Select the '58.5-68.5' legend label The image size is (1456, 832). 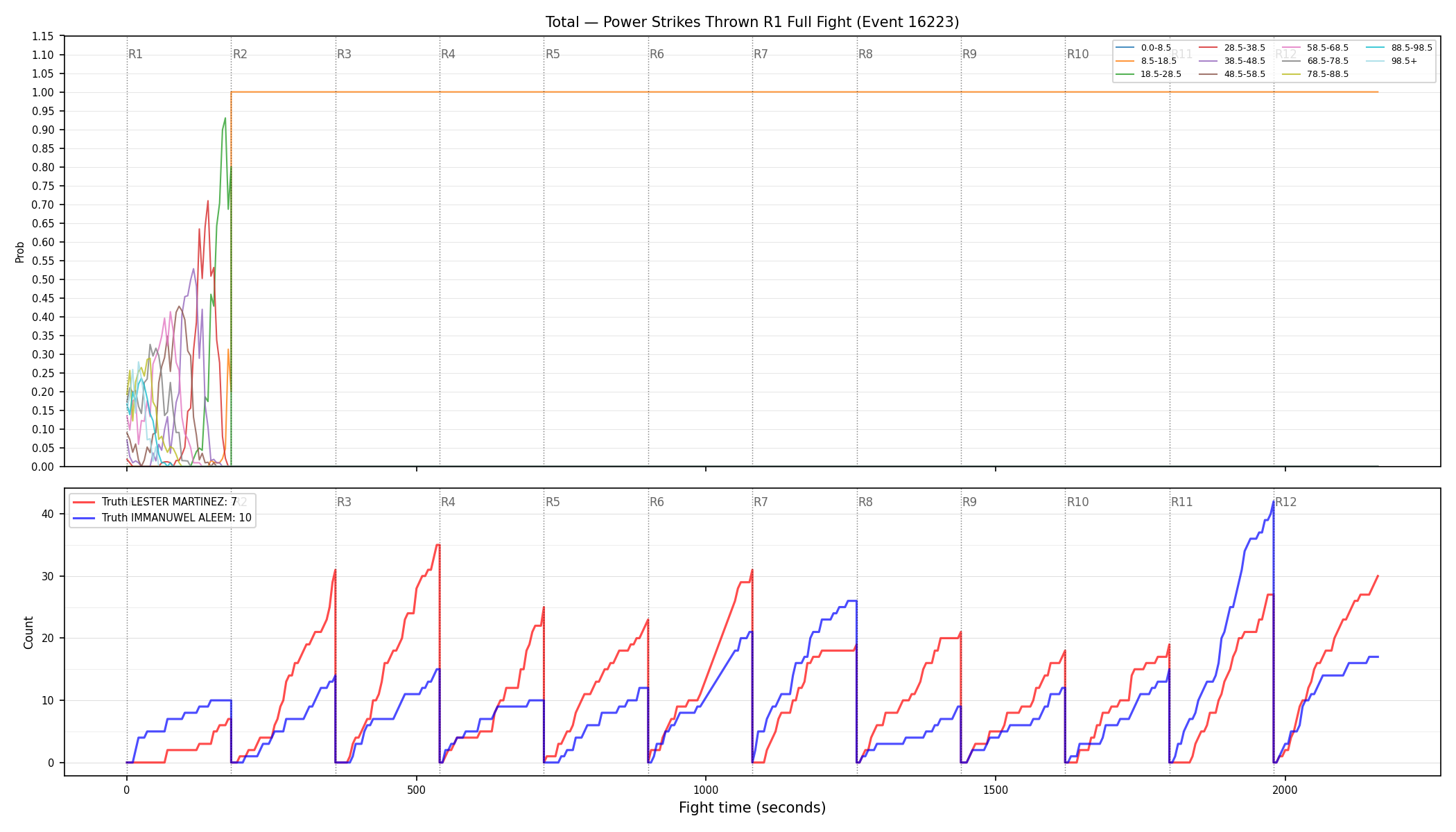coord(1328,48)
